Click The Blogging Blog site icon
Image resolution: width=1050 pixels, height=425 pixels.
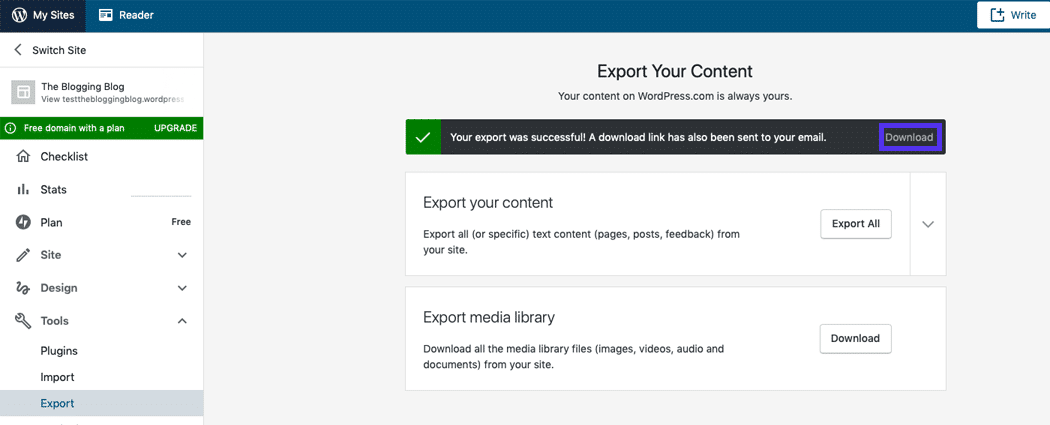pyautogui.click(x=23, y=92)
